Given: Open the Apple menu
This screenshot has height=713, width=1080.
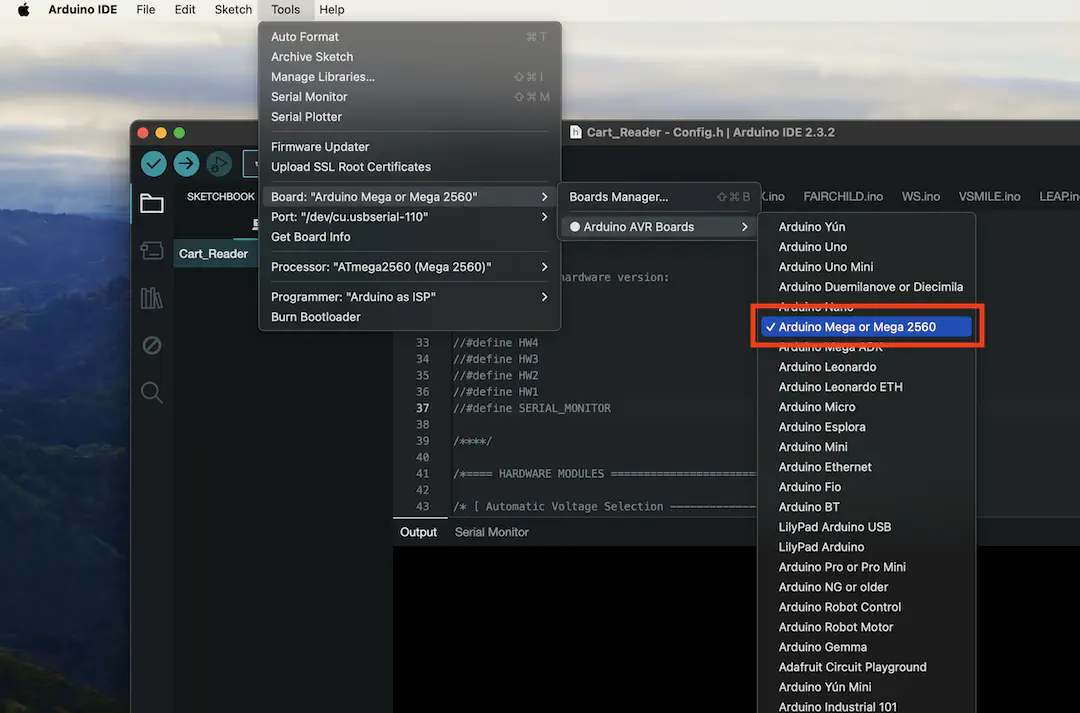Looking at the screenshot, I should (23, 10).
